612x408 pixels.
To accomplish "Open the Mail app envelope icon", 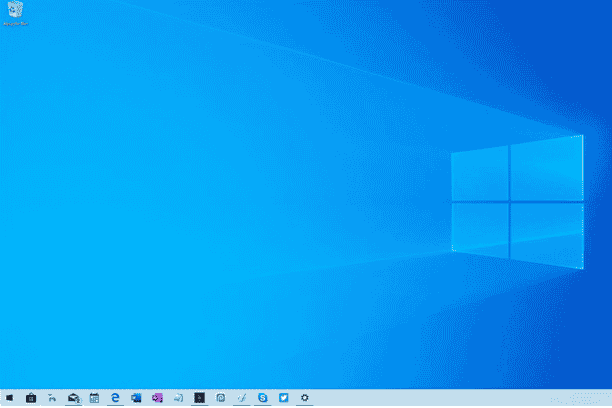I will click(x=73, y=398).
